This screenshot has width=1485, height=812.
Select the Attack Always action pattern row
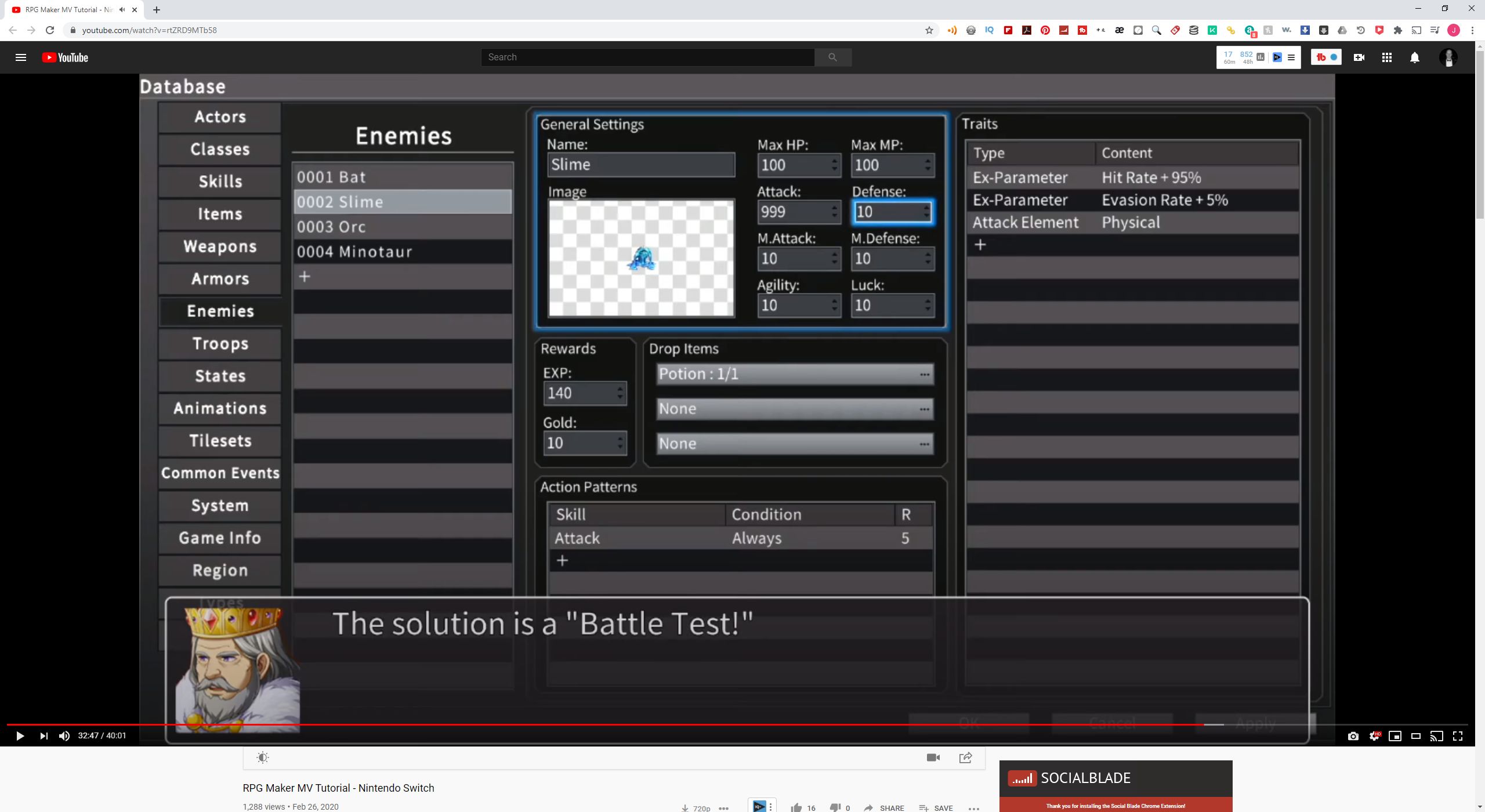pyautogui.click(x=741, y=538)
